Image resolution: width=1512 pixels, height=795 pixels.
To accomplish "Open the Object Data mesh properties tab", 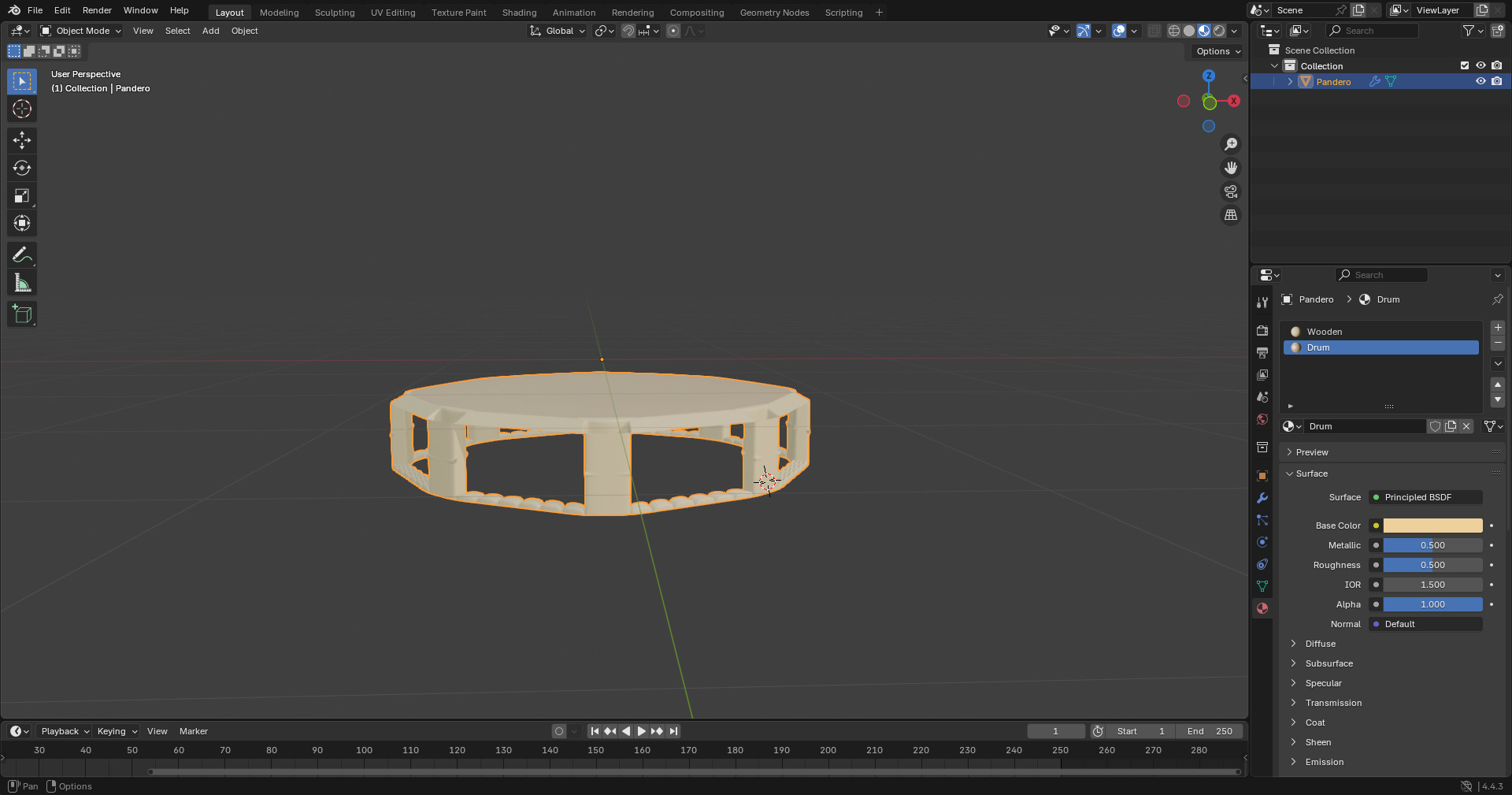I will click(x=1262, y=586).
